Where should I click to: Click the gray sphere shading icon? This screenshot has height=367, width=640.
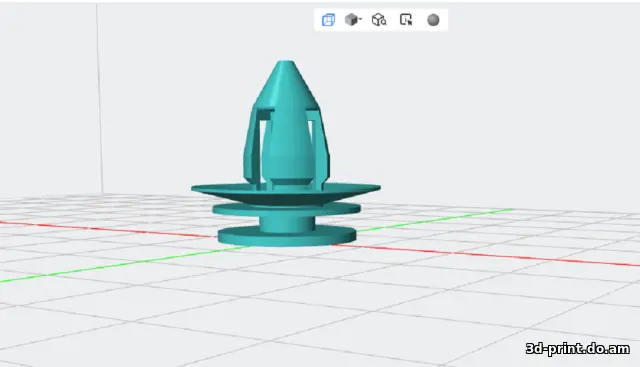pos(433,20)
